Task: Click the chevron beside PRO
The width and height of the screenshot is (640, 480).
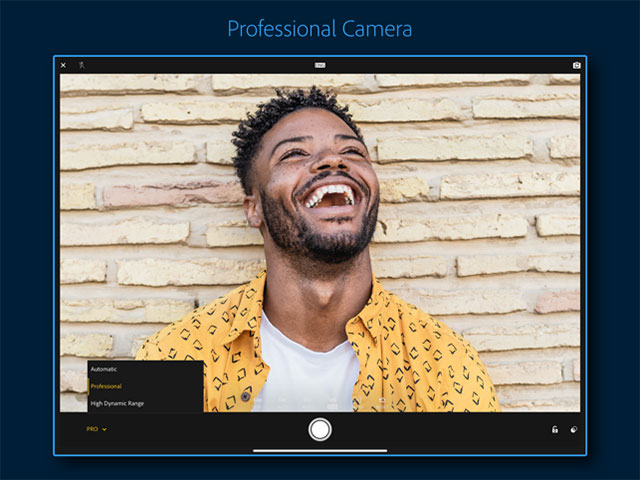Action: click(x=105, y=429)
